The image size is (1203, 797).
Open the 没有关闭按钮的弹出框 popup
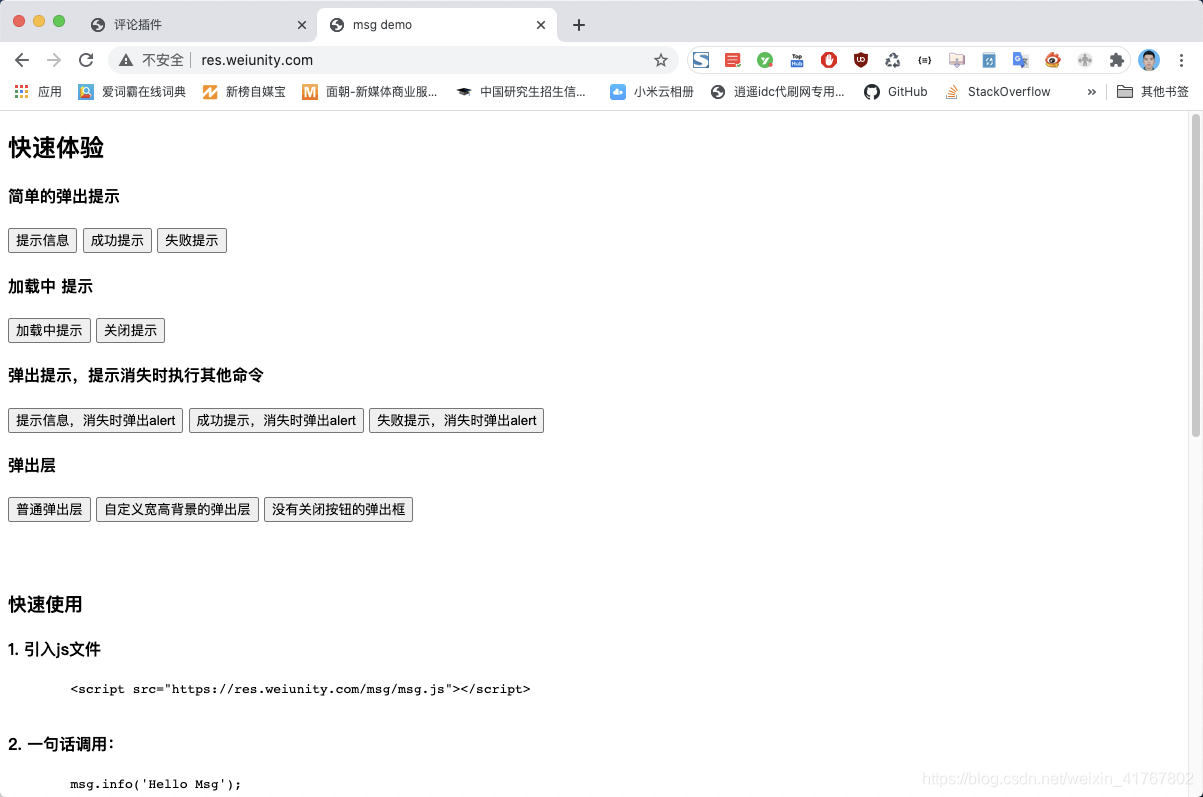338,509
